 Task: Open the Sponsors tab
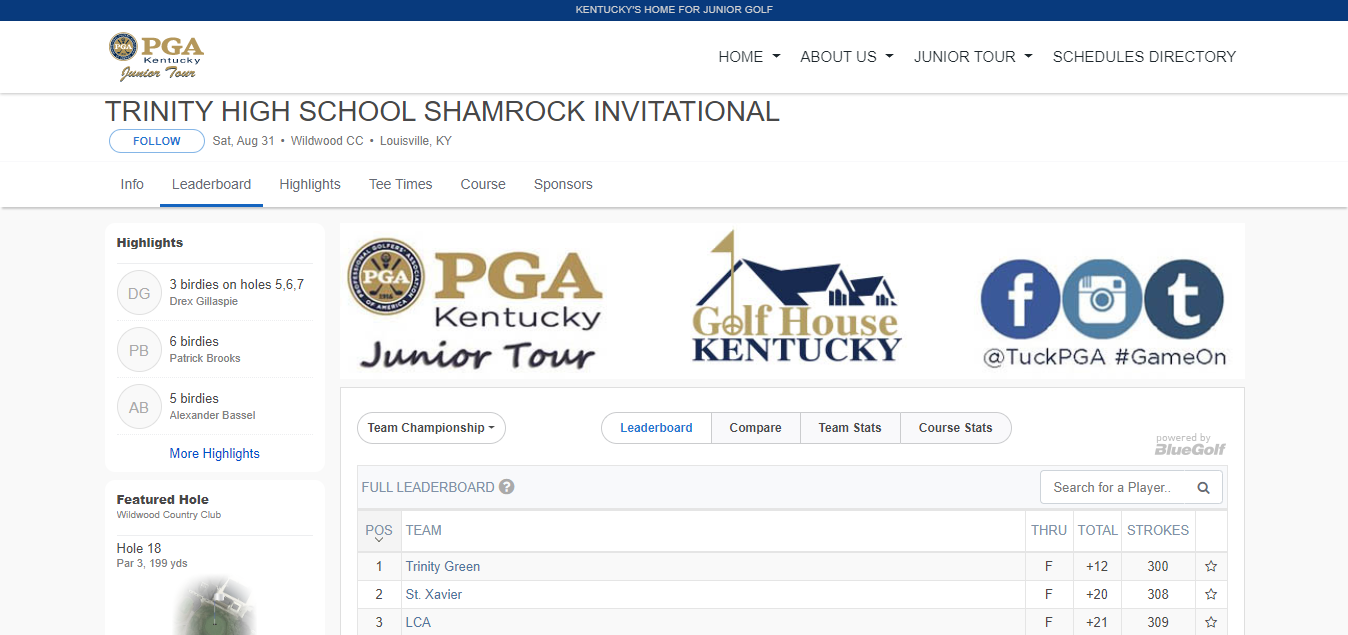click(x=563, y=184)
